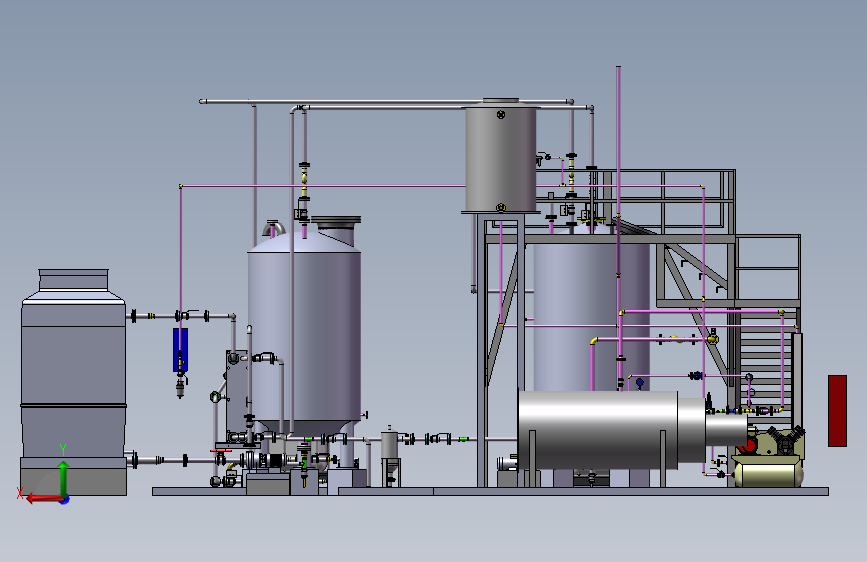Screen dimensions: 867x562
Task: Select the staircase on the platform structure
Action: click(765, 367)
